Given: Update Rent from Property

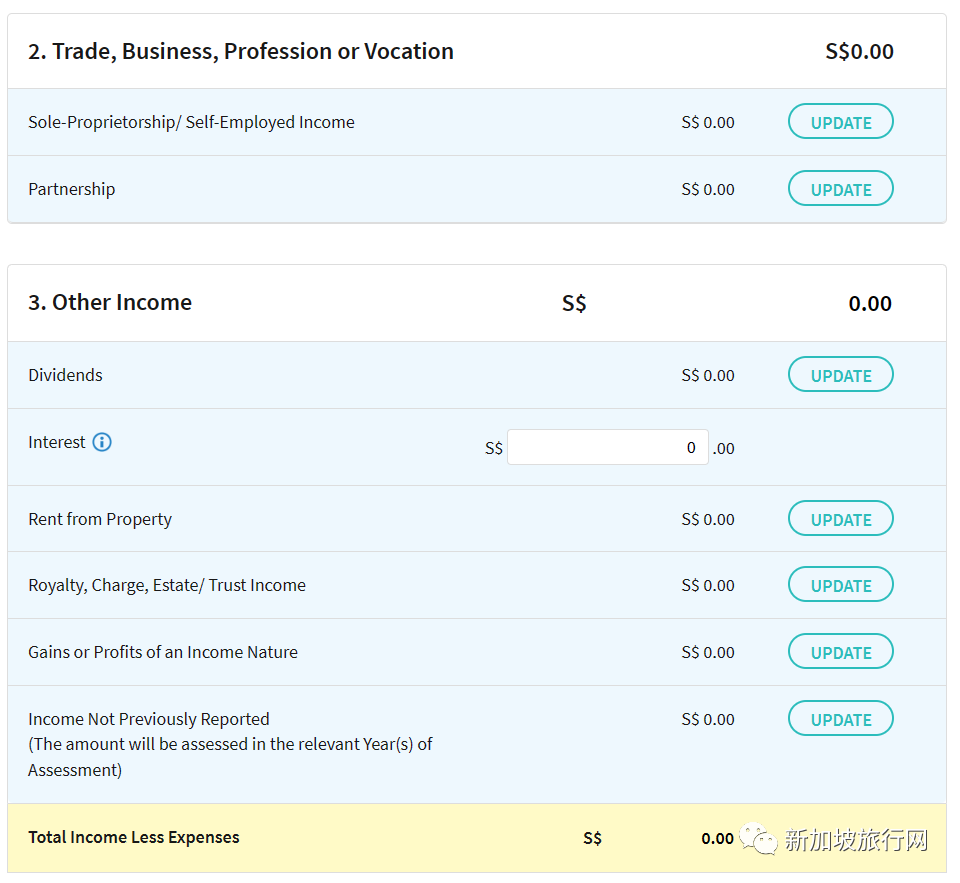Looking at the screenshot, I should click(841, 519).
